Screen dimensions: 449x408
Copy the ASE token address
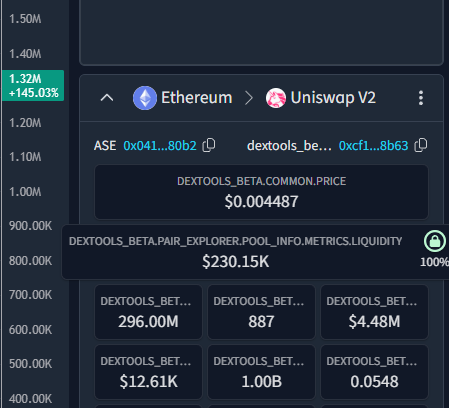[x=209, y=145]
